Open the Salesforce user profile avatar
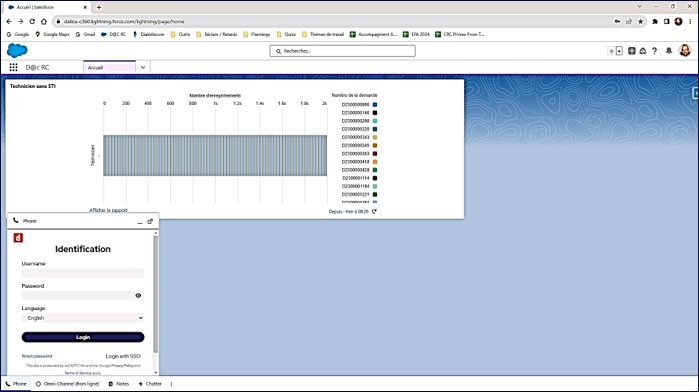The image size is (699, 392). pos(685,51)
